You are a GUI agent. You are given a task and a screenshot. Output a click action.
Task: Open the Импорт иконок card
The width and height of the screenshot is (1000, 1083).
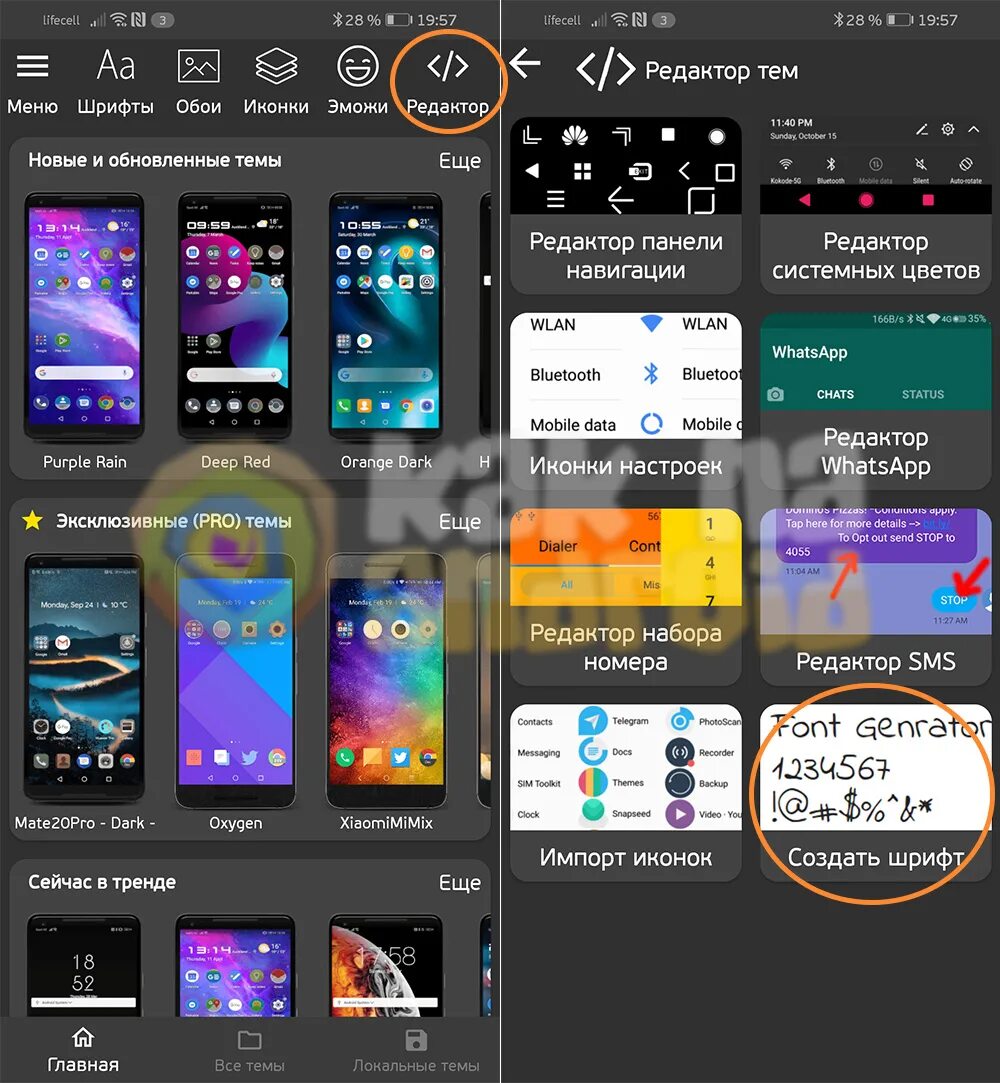626,792
